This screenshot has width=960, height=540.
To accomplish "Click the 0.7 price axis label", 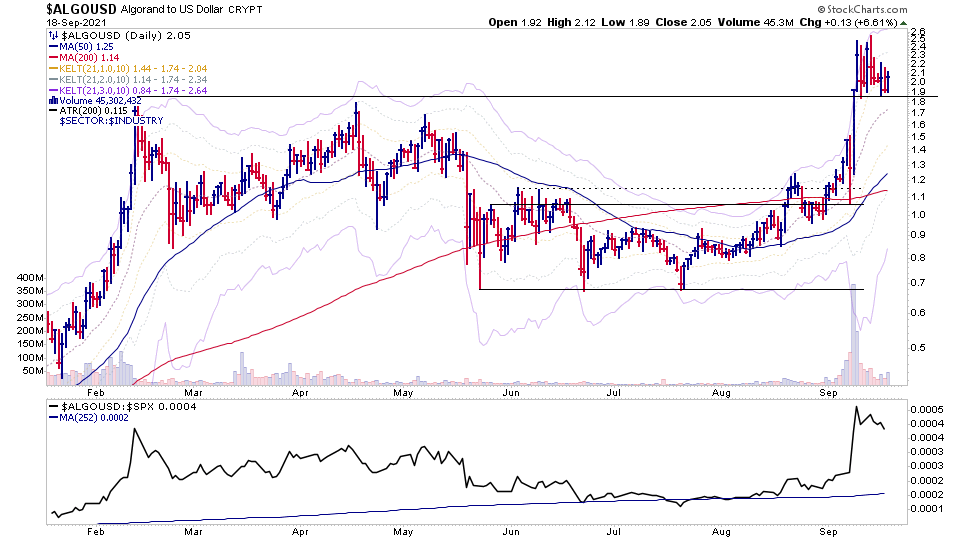I will click(x=918, y=283).
